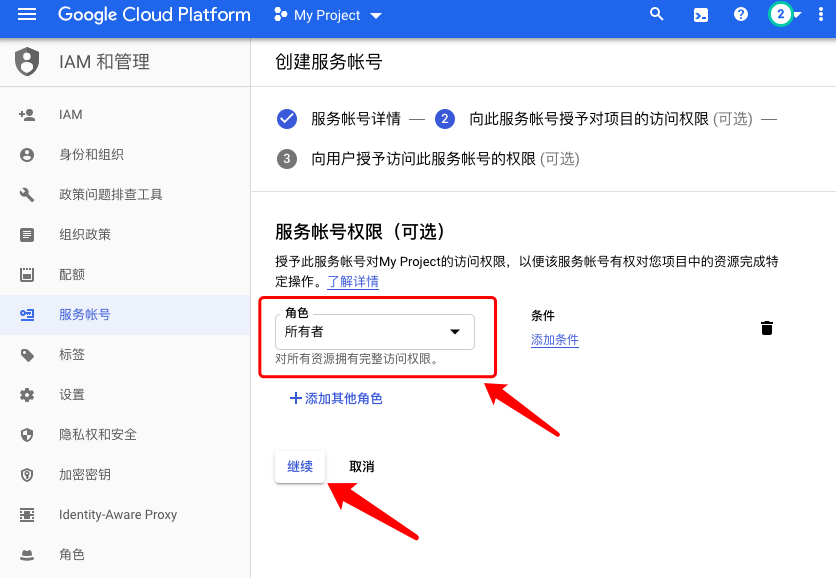Click the 继续 button
The height and width of the screenshot is (578, 836).
300,467
